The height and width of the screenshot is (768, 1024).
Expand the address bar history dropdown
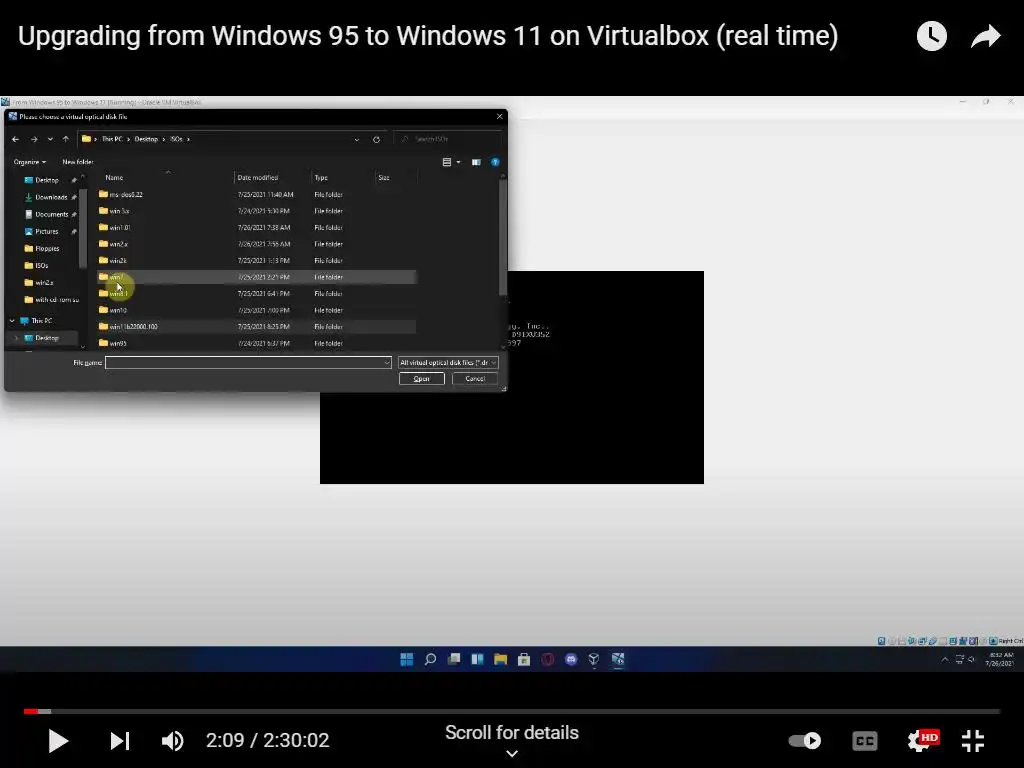click(357, 139)
